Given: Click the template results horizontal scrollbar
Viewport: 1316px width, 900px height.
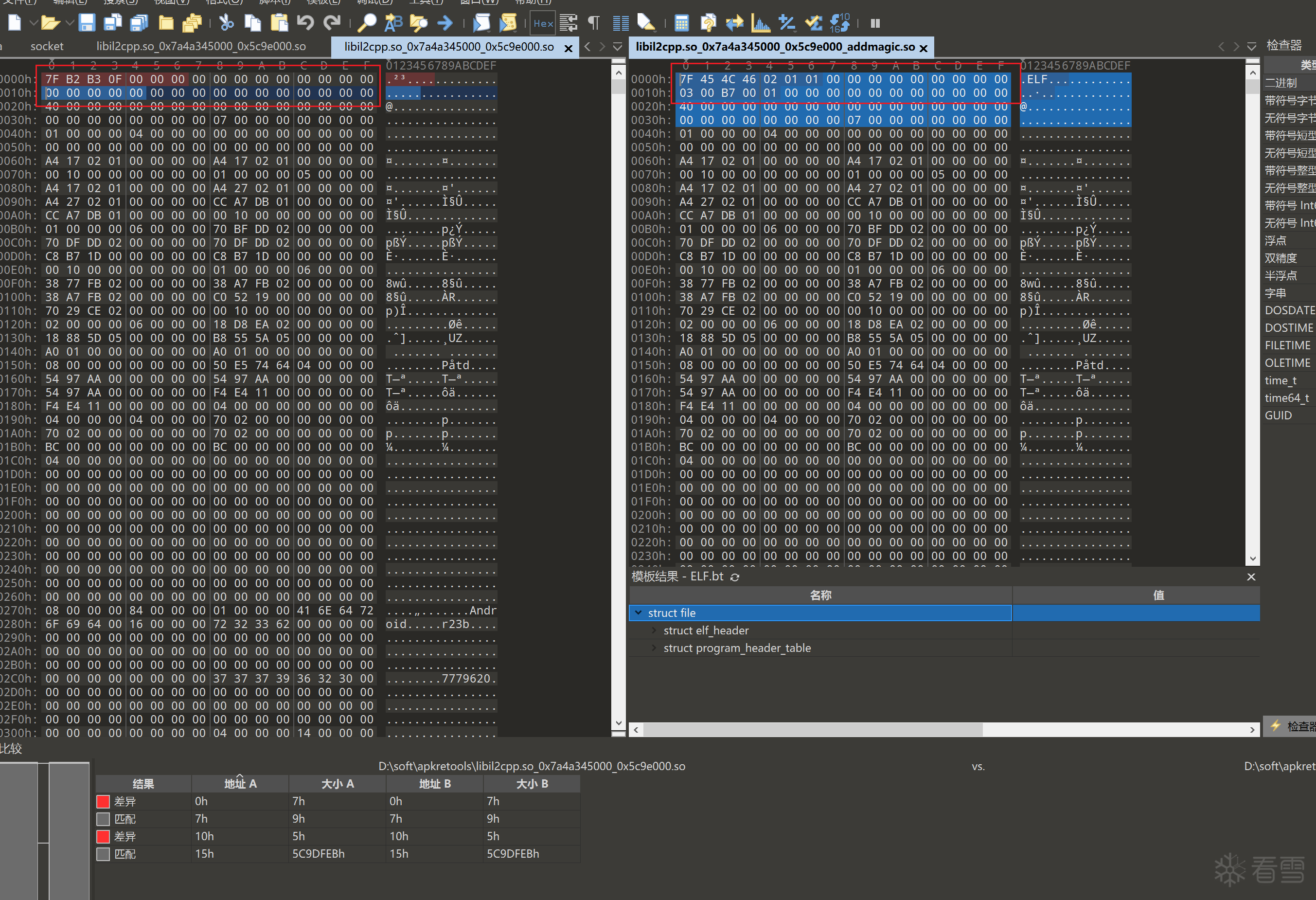Looking at the screenshot, I should [x=812, y=730].
